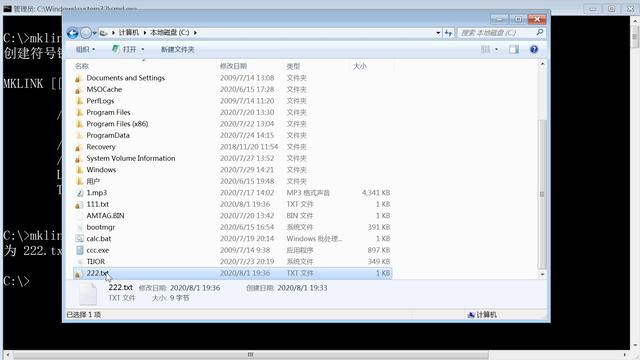Click the change view icon in the toolbar
Viewport: 640px width, 360px height.
(485, 49)
